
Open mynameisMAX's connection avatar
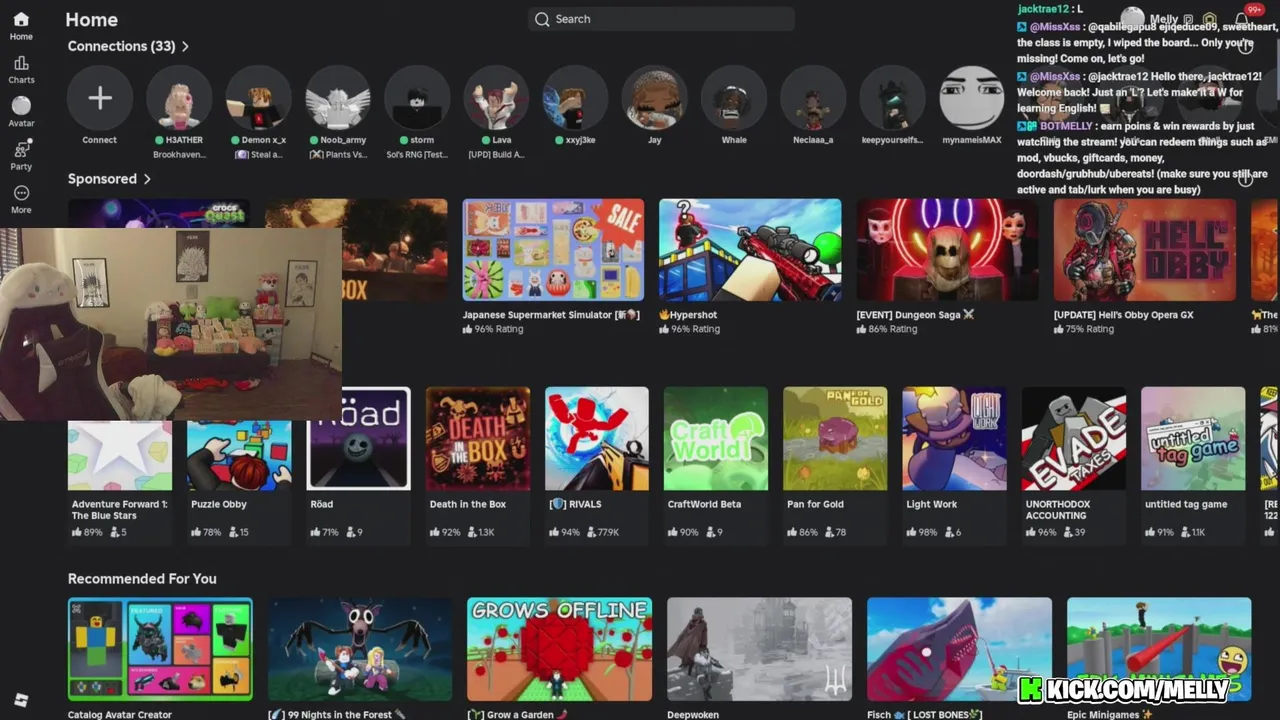coord(972,98)
